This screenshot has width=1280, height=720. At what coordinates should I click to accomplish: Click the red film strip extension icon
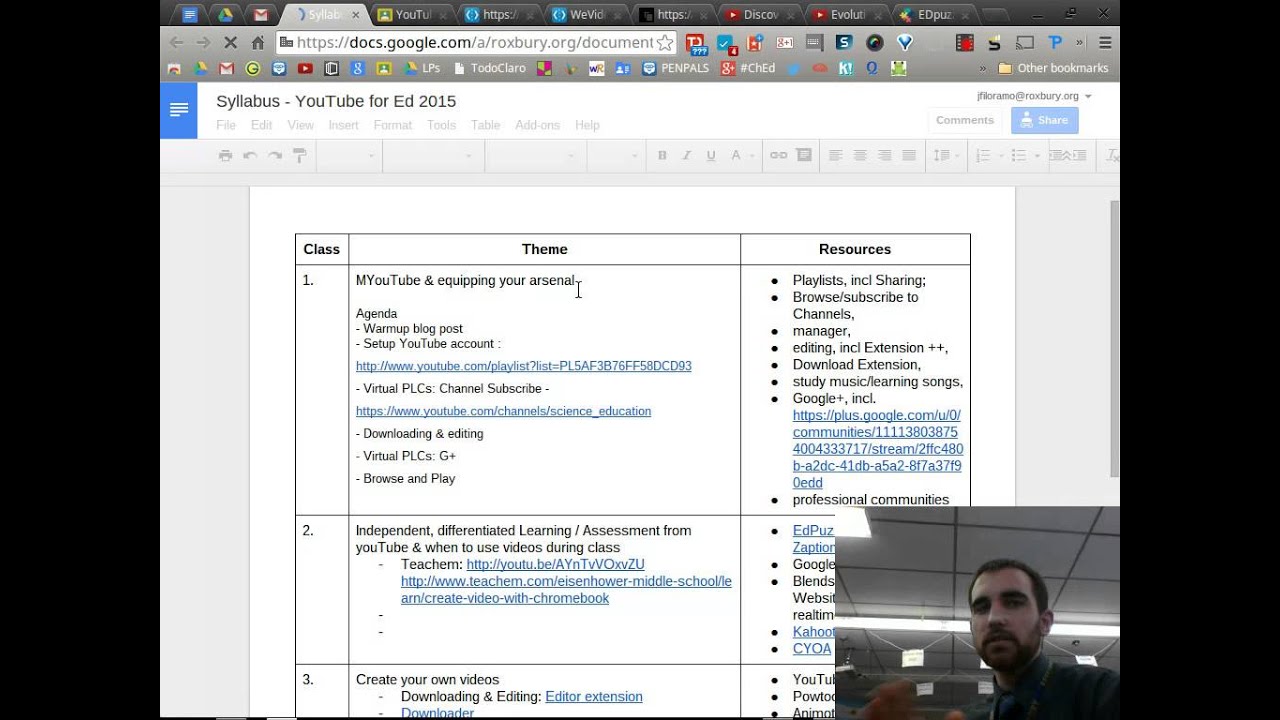point(965,43)
